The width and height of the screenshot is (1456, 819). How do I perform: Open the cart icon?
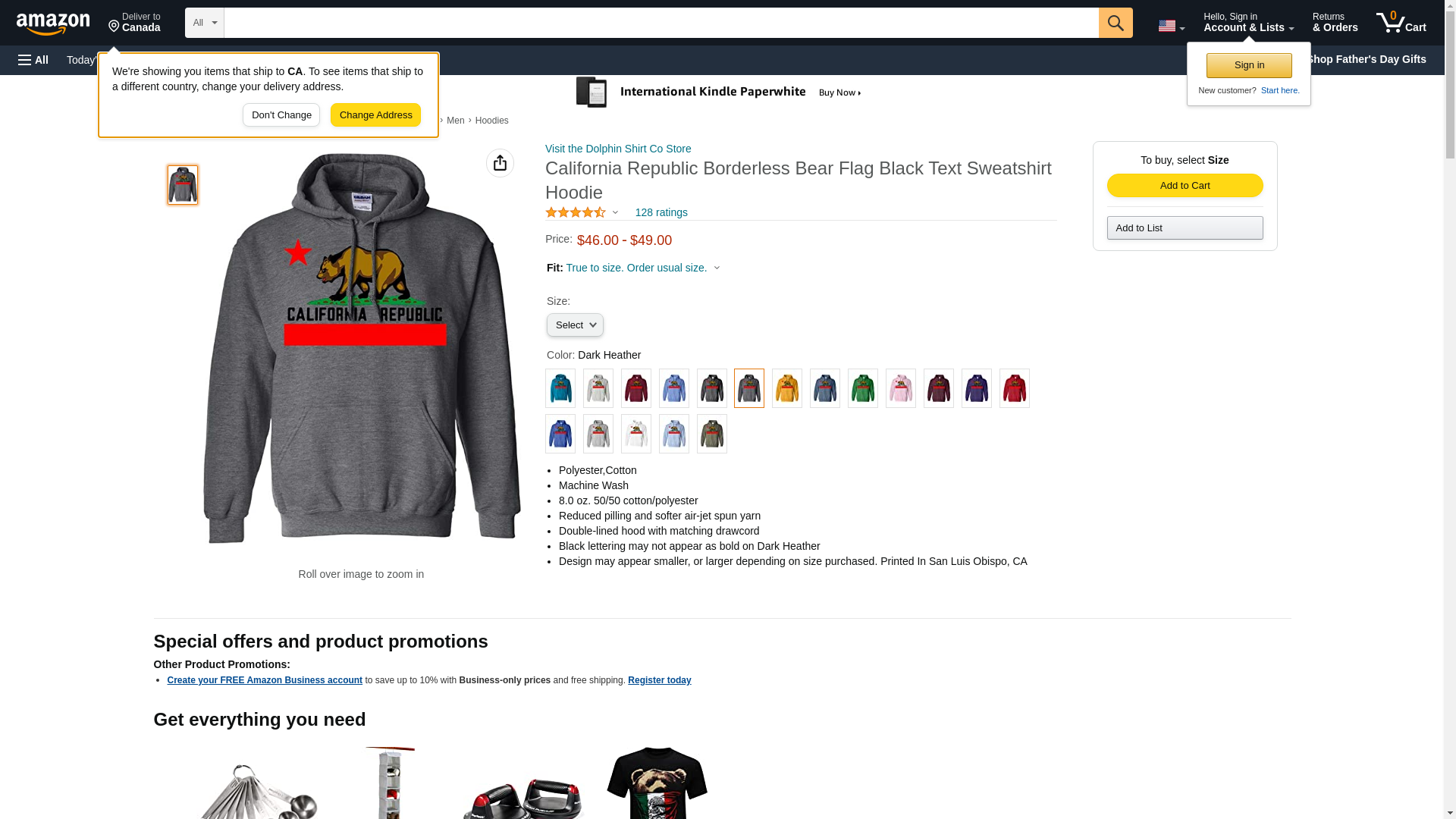(1401, 23)
